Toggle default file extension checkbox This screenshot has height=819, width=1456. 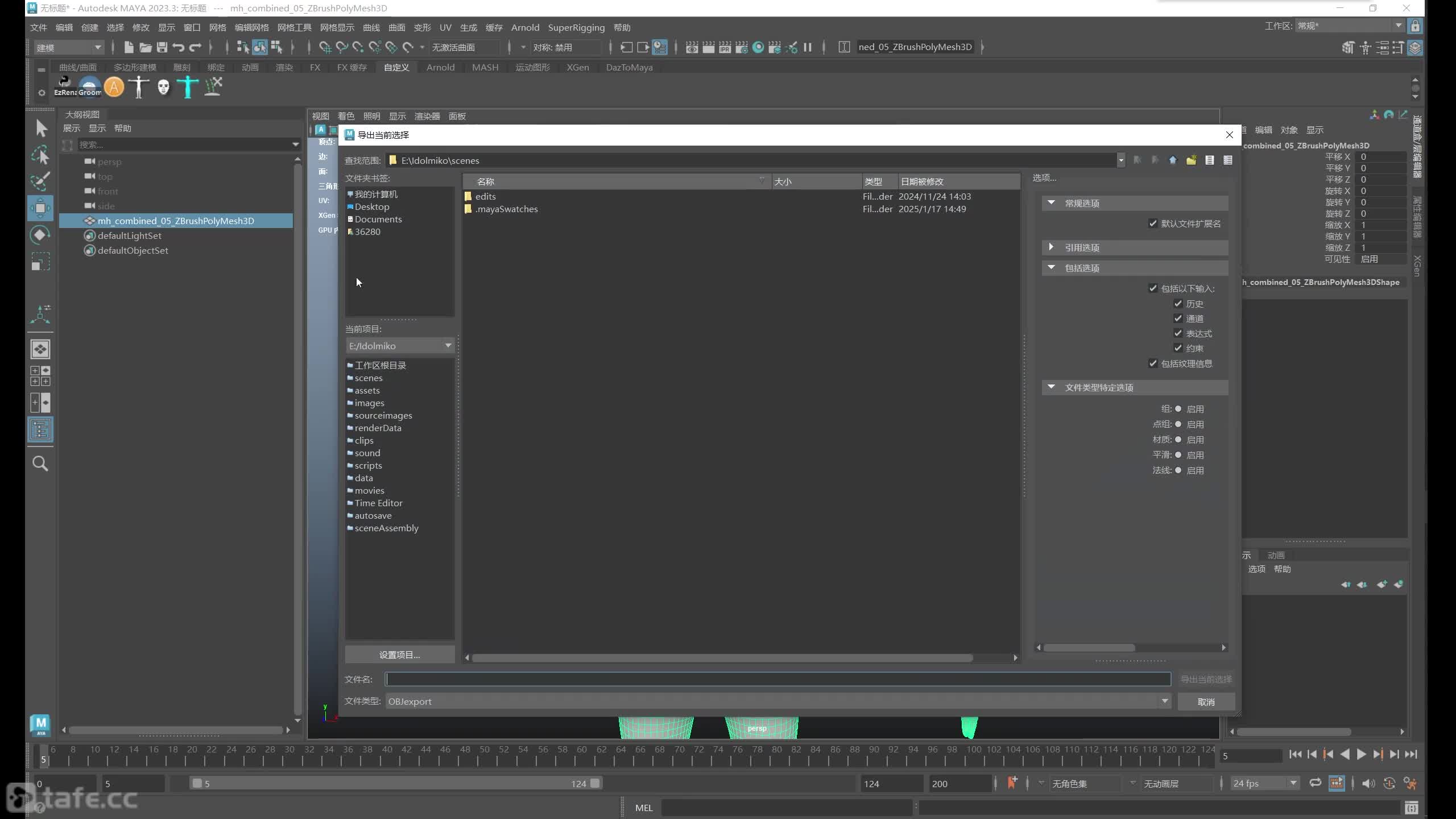1153,224
